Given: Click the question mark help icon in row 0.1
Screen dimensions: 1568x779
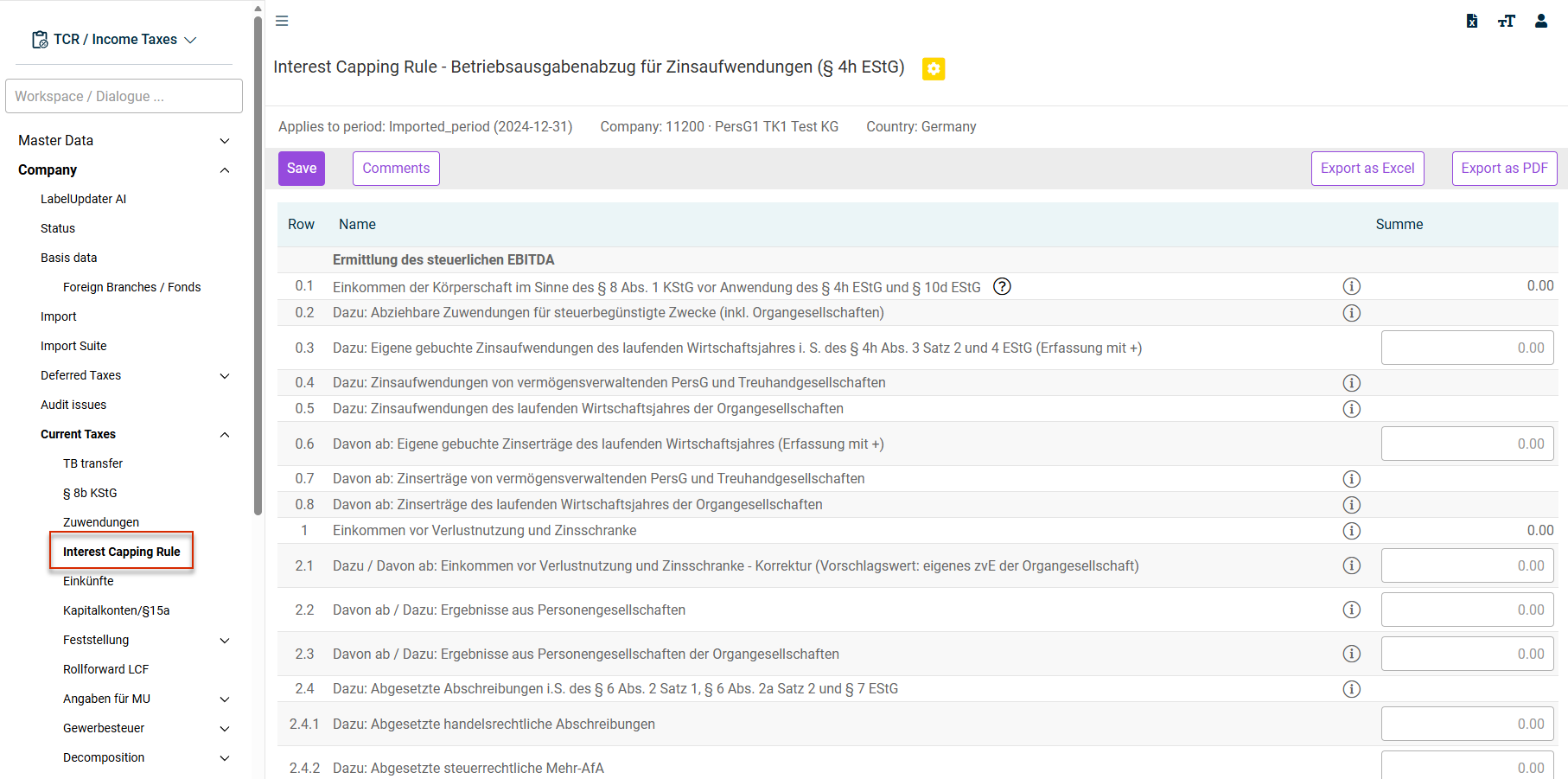Looking at the screenshot, I should (x=1002, y=286).
